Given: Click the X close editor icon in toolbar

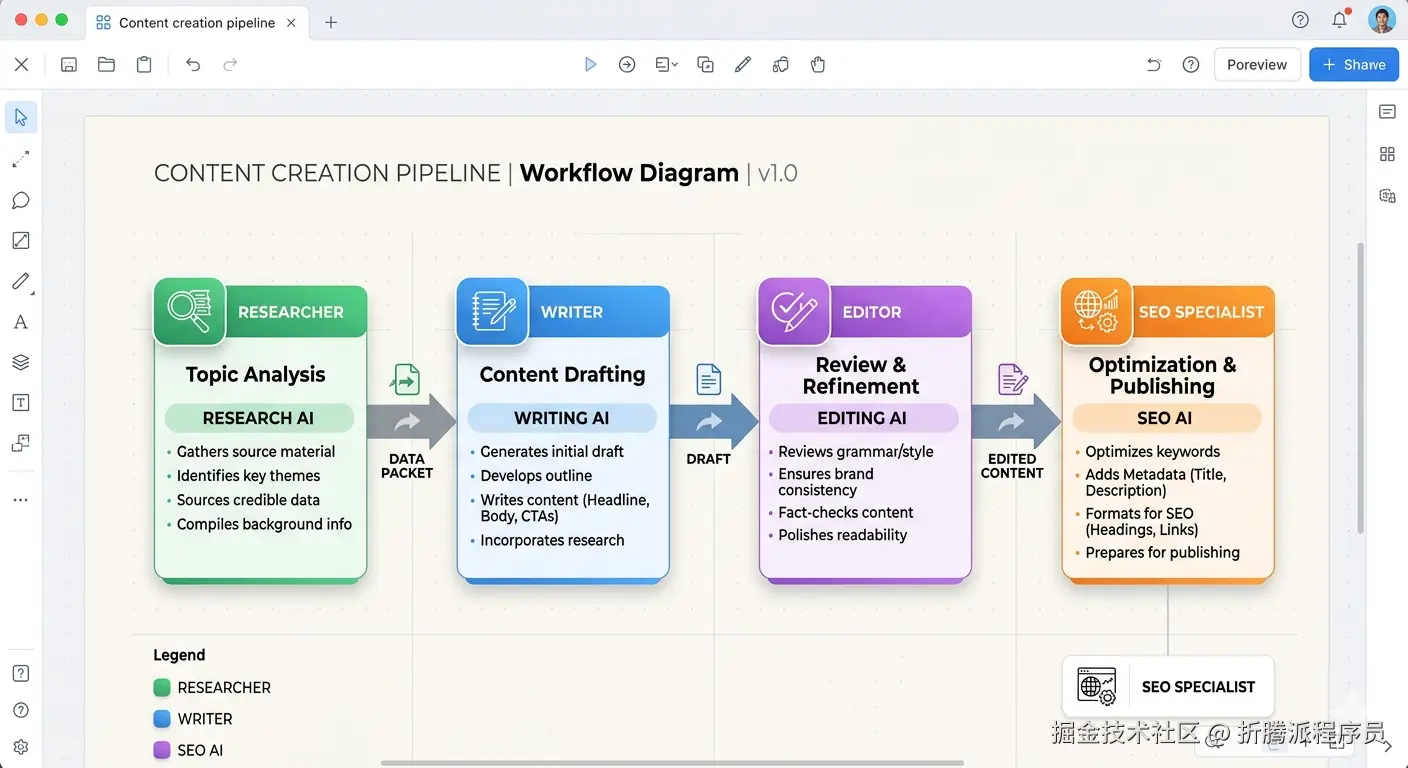Looking at the screenshot, I should (21, 65).
